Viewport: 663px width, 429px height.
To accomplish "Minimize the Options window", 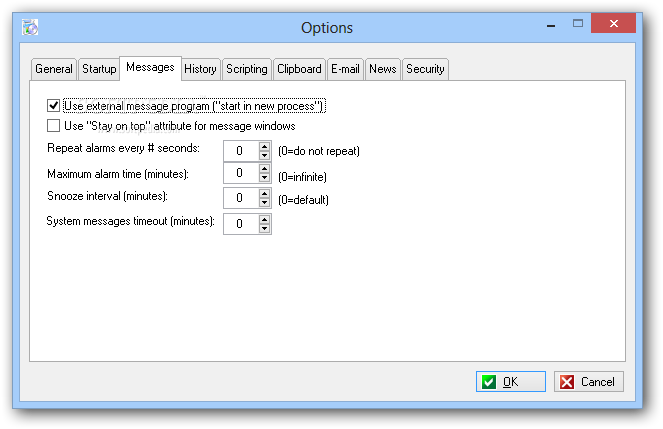I will pos(551,25).
